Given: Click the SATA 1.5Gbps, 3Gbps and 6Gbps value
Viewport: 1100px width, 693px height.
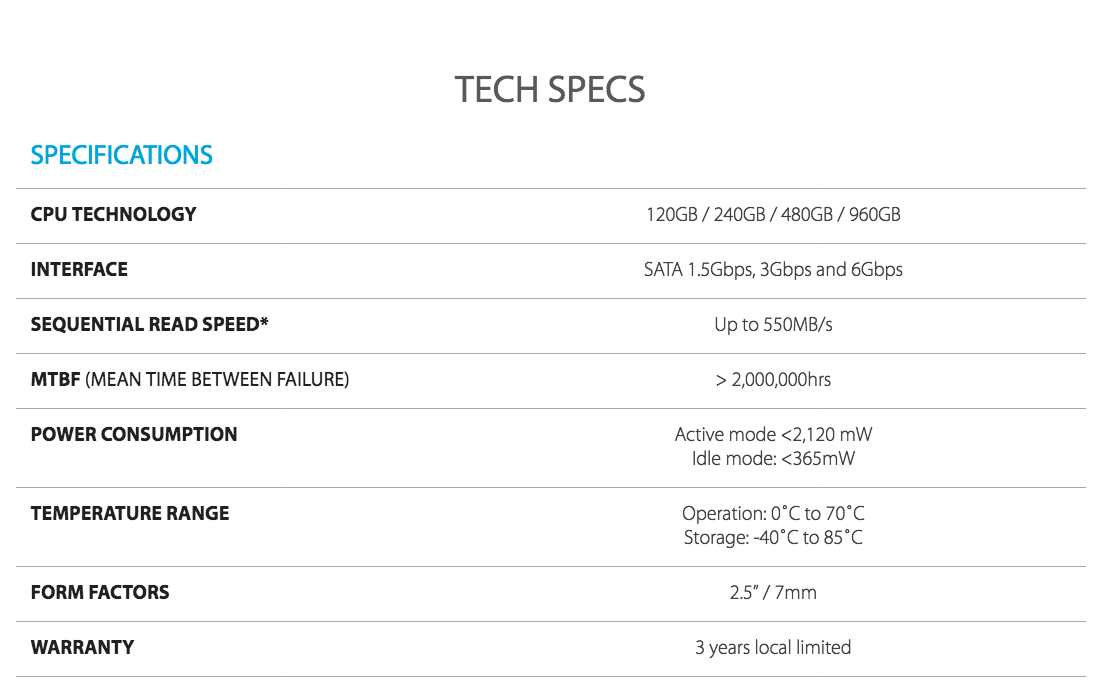Looking at the screenshot, I should (x=773, y=269).
